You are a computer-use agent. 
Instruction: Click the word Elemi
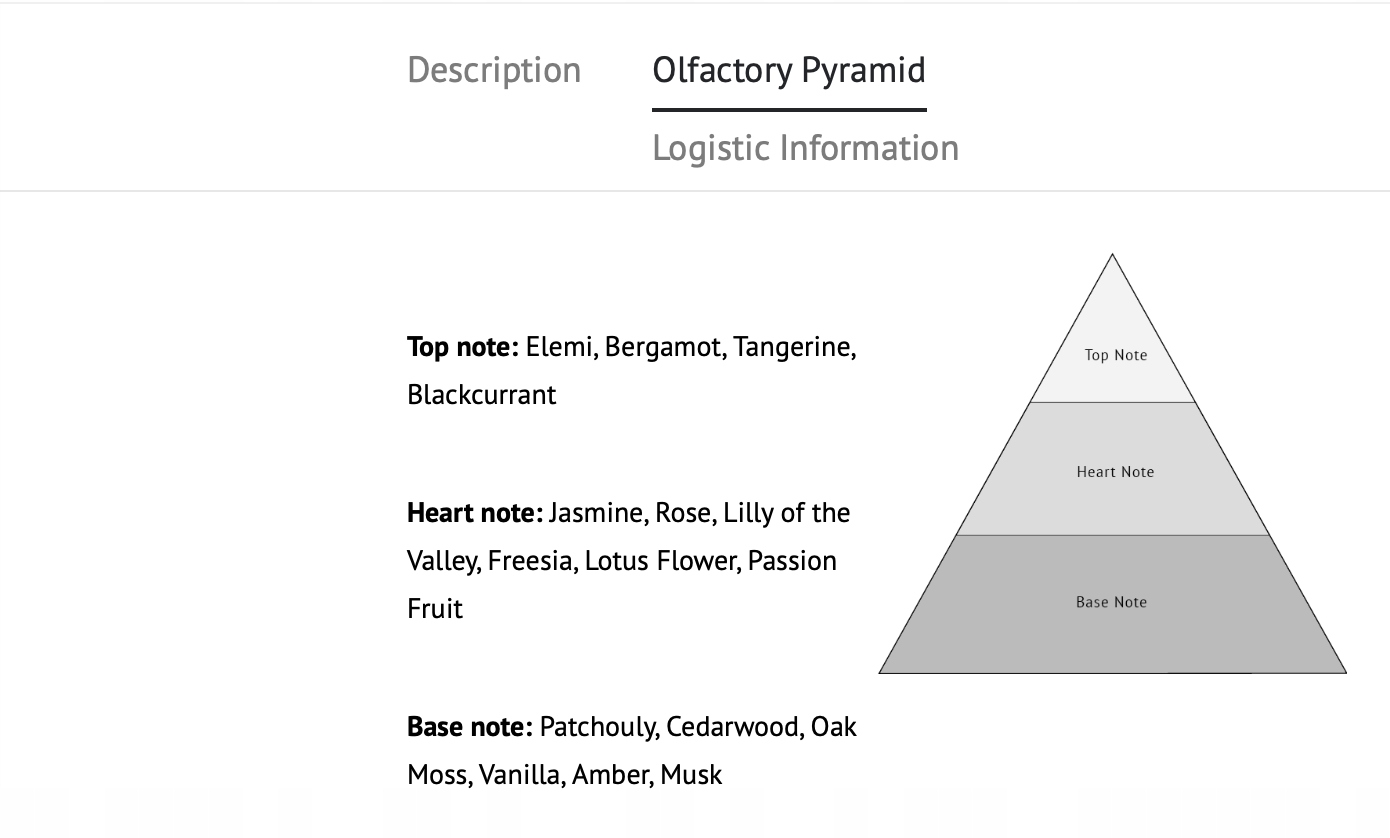point(560,347)
